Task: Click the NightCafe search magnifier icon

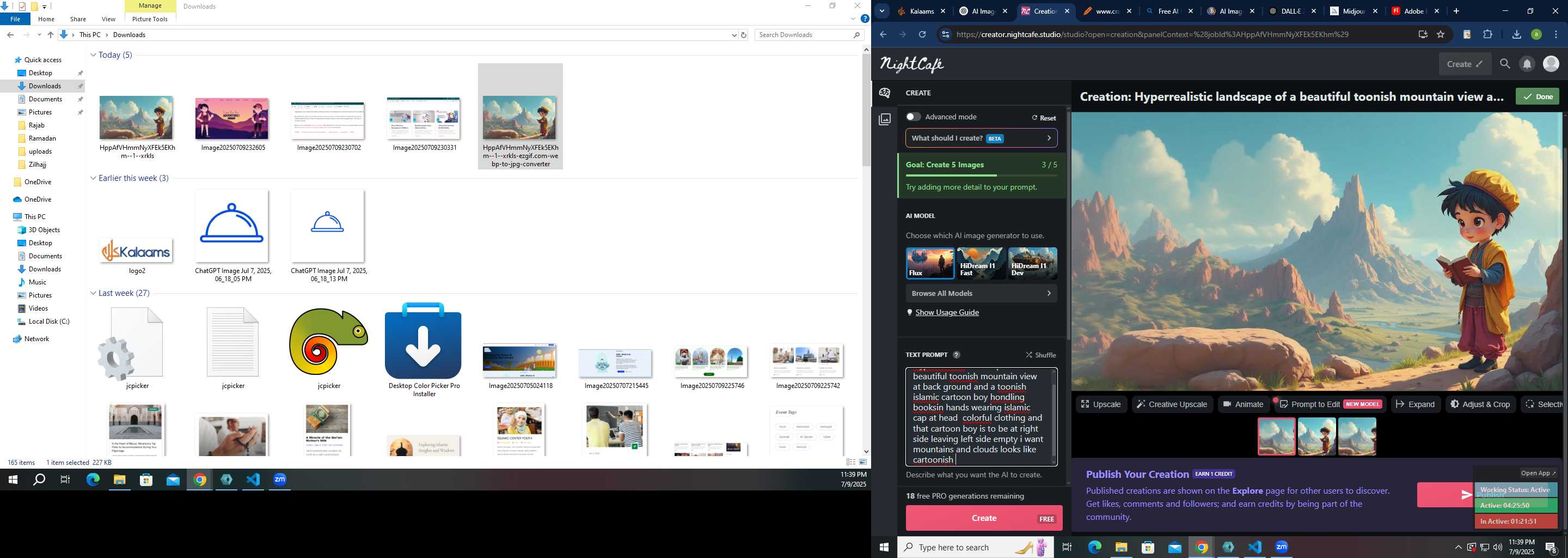Action: tap(1505, 63)
